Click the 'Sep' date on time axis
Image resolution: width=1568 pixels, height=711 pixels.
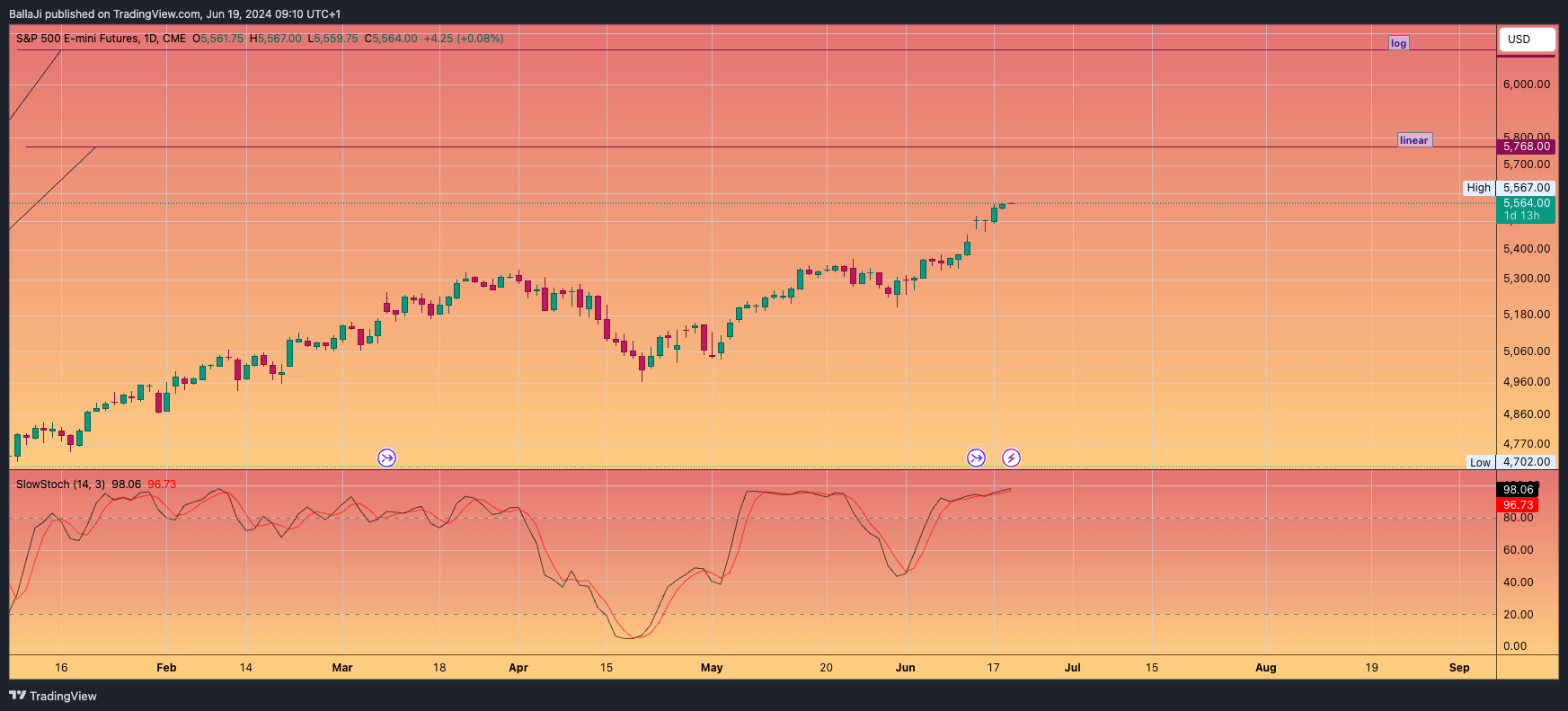pyautogui.click(x=1459, y=668)
